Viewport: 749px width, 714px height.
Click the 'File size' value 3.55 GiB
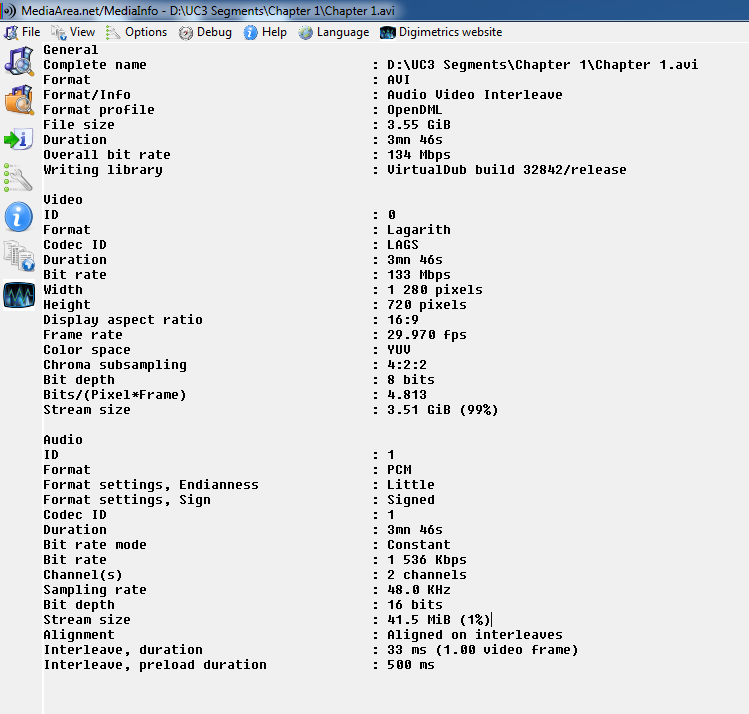pyautogui.click(x=419, y=125)
